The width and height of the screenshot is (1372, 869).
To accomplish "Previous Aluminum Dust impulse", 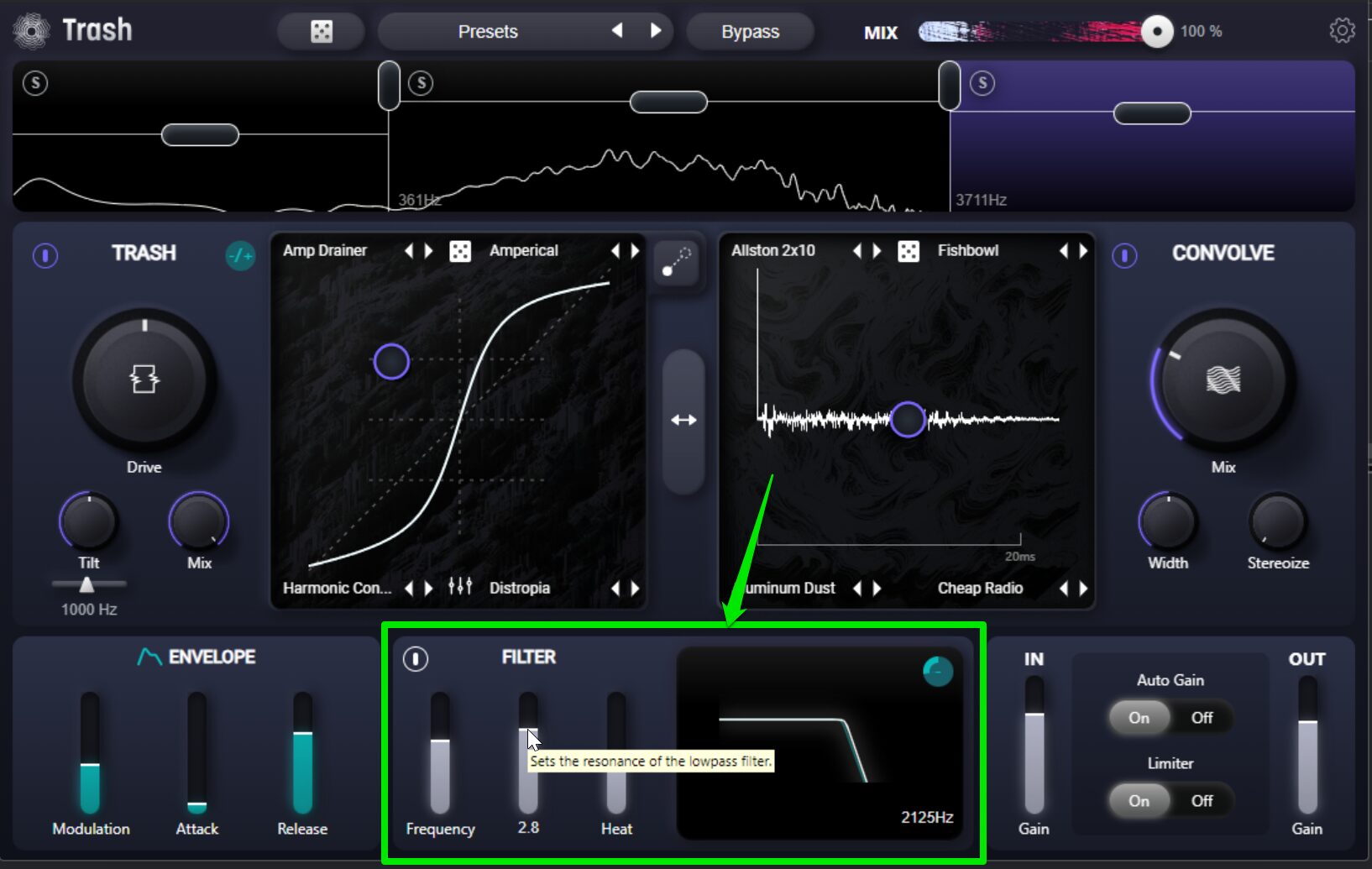I will (x=857, y=588).
